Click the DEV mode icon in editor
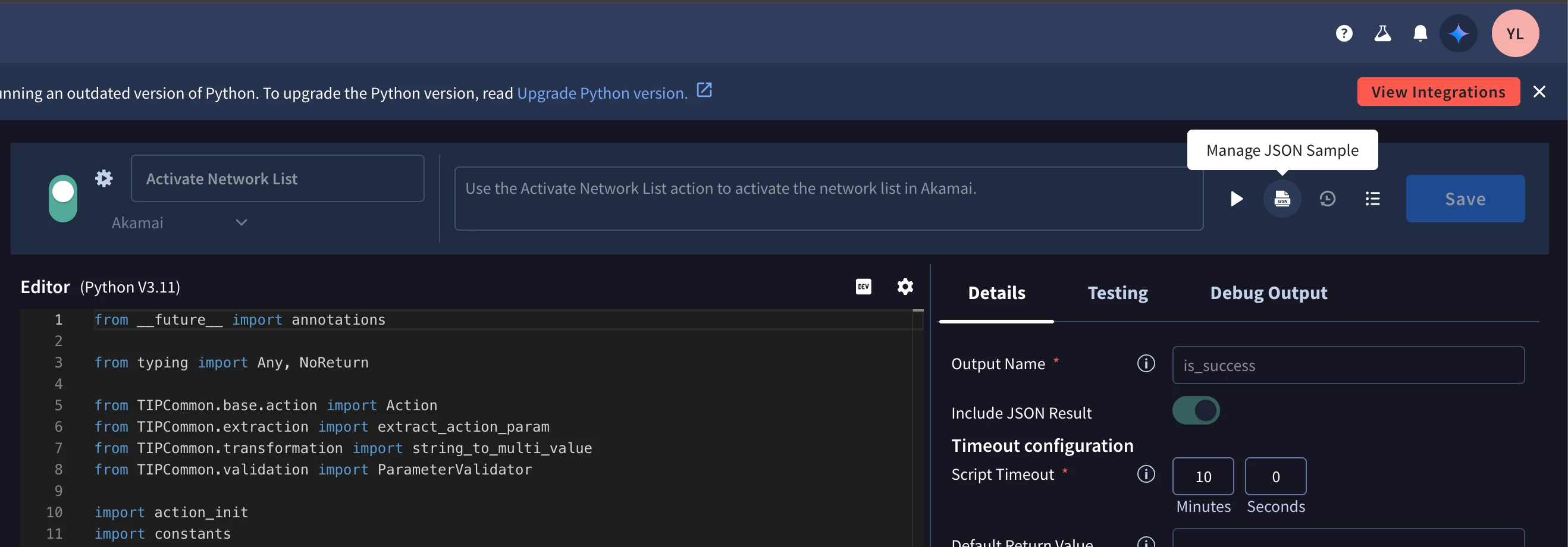Image resolution: width=1568 pixels, height=547 pixels. click(x=863, y=287)
